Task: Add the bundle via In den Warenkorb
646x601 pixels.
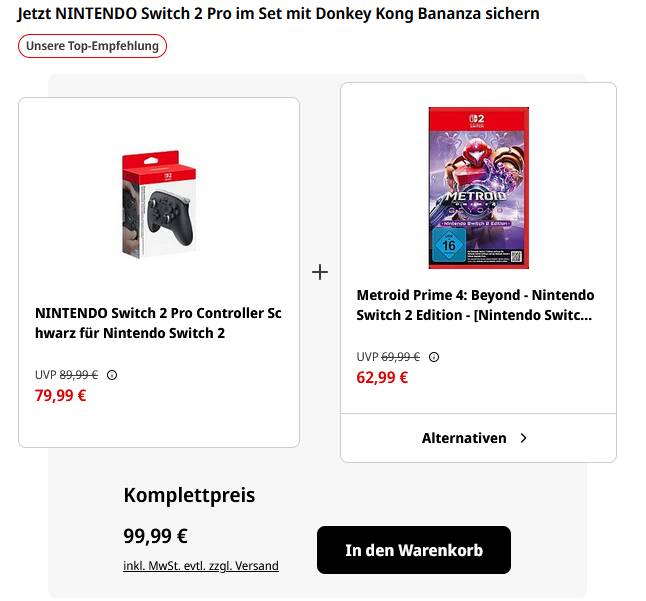Action: pyautogui.click(x=414, y=550)
